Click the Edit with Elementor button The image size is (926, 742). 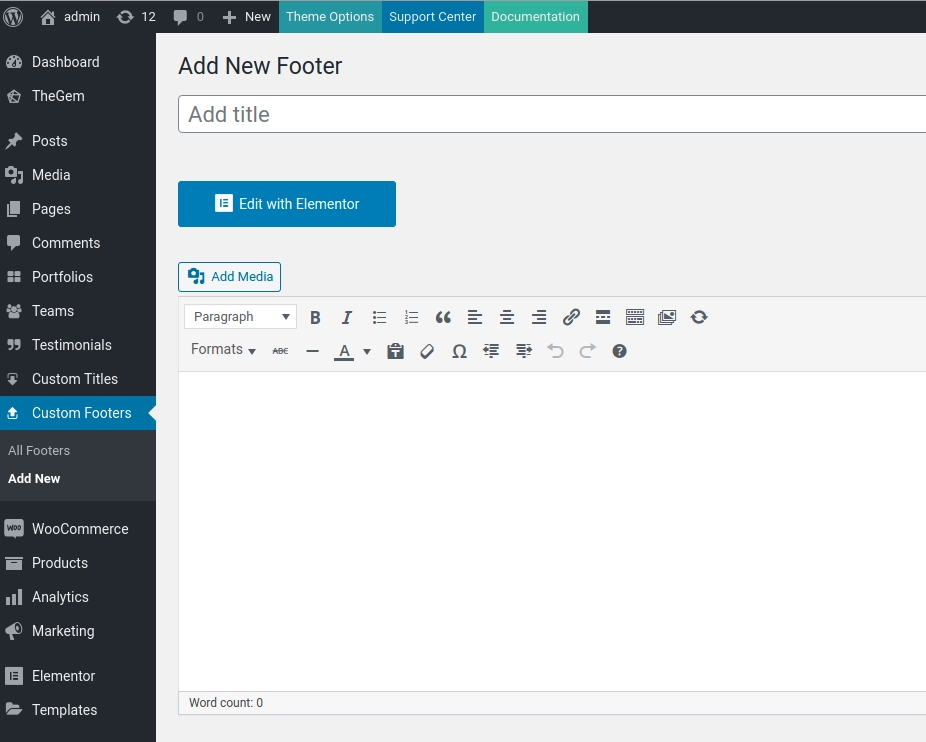pos(287,204)
